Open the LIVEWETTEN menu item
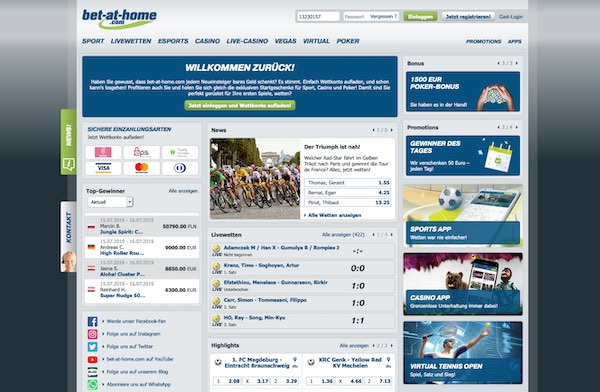600x392 pixels. tap(131, 41)
